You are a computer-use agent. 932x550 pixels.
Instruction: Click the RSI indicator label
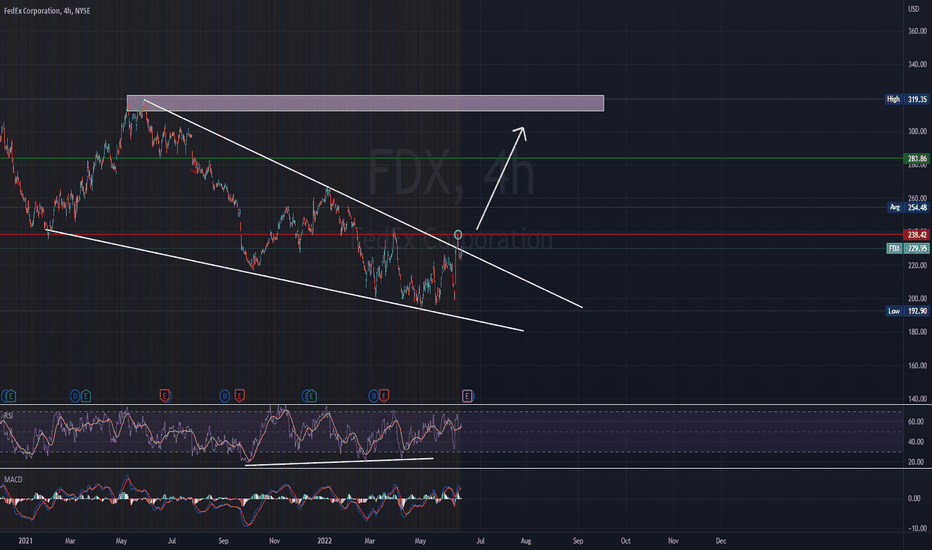[x=8, y=415]
